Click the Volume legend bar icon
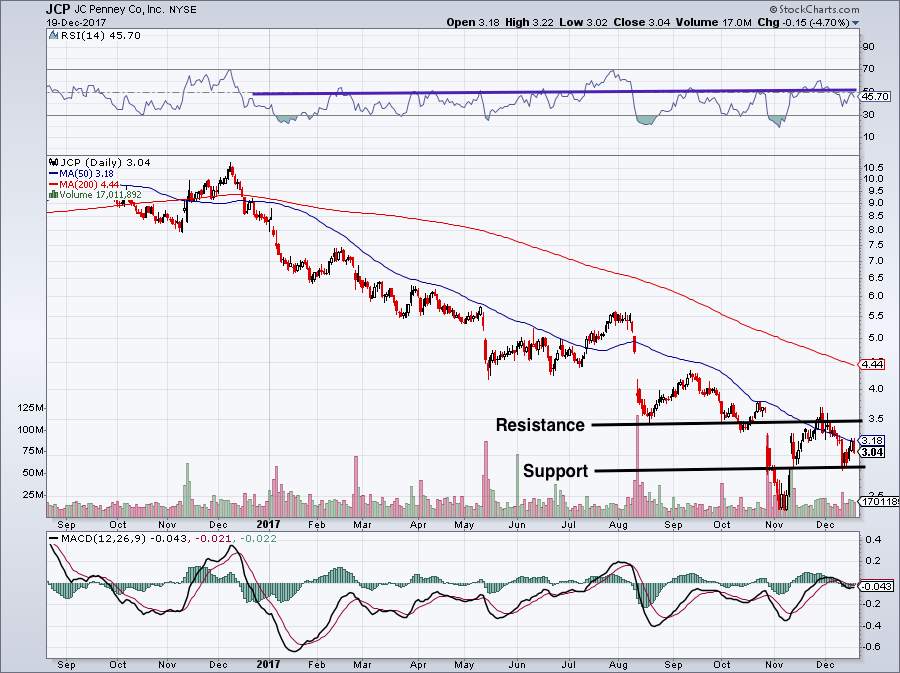Image resolution: width=900 pixels, height=673 pixels. (53, 195)
